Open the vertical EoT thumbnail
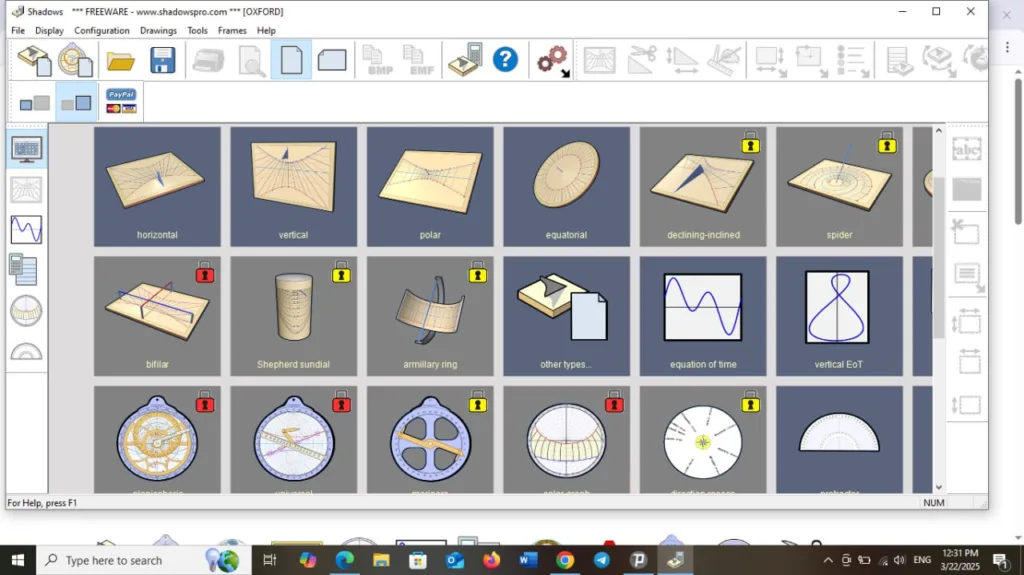This screenshot has height=575, width=1024. coord(840,316)
